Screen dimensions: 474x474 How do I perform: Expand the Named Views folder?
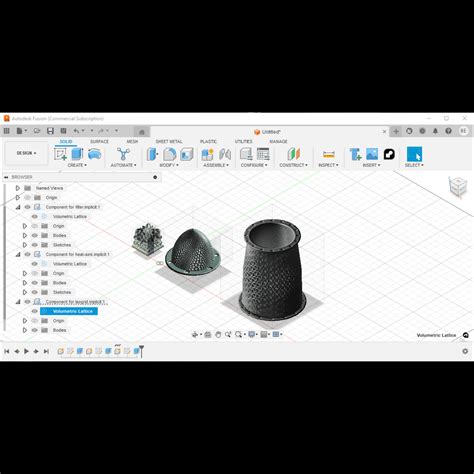pos(18,188)
